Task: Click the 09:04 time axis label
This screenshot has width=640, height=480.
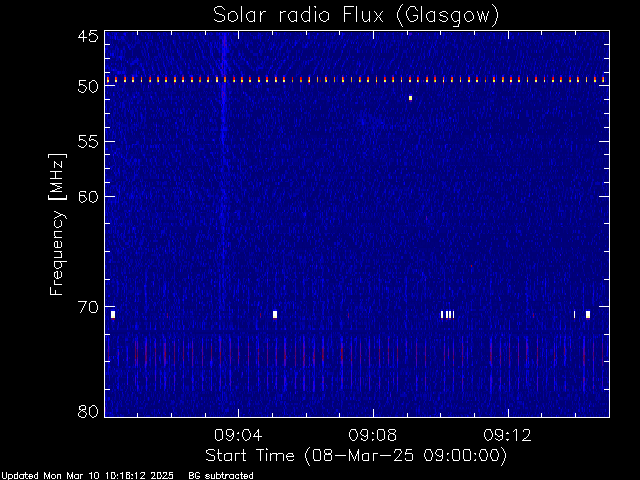Action: pos(238,435)
